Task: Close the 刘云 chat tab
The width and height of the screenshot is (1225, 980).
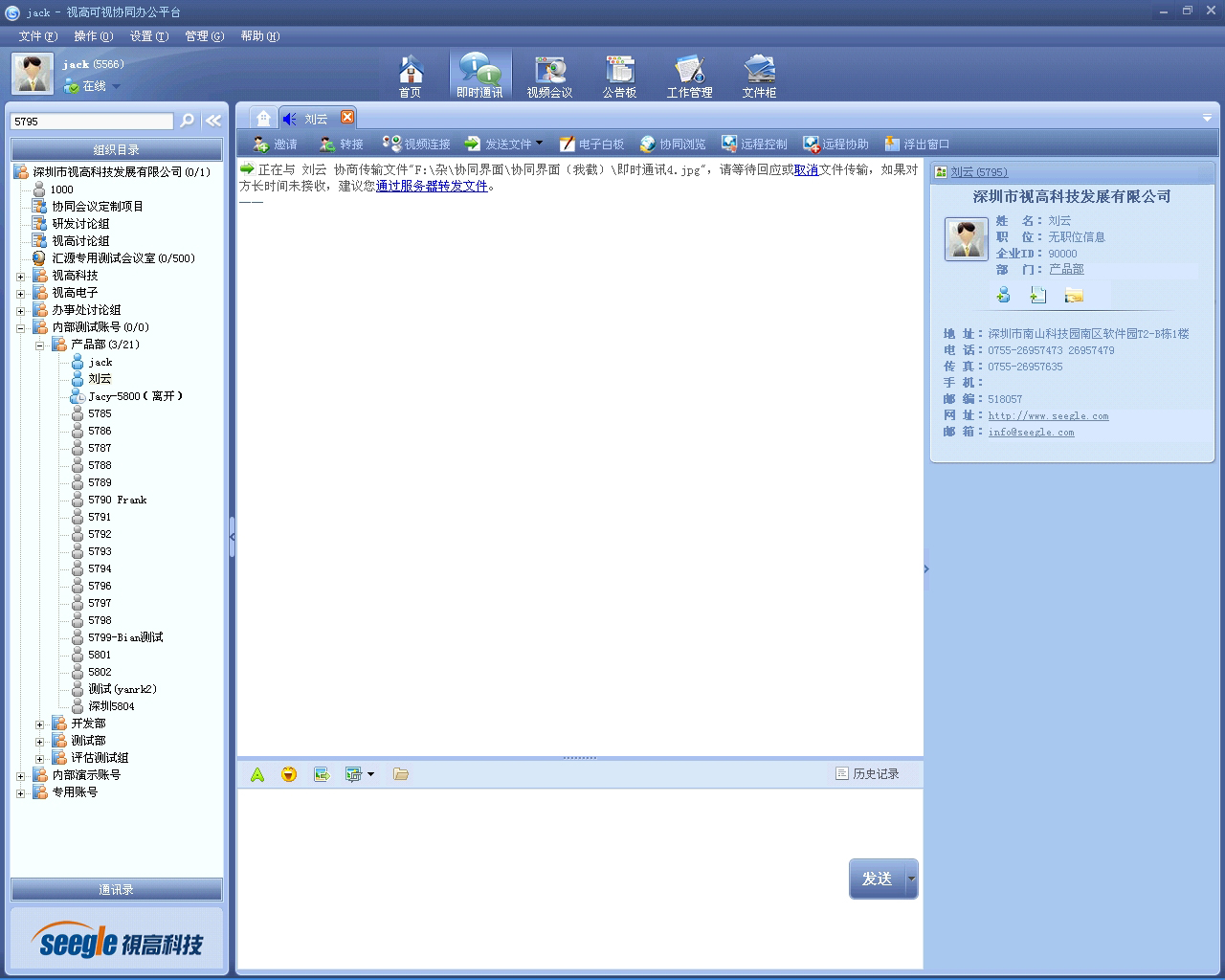Action: tap(347, 117)
